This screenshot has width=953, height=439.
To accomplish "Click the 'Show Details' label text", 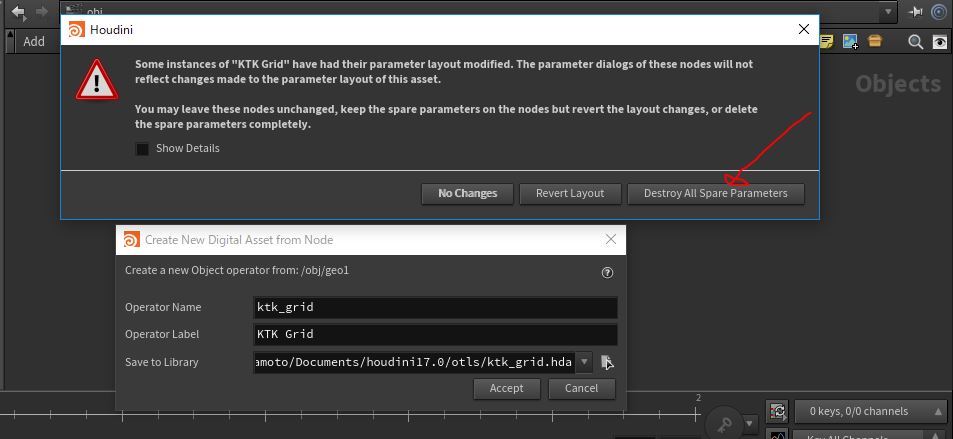I will pos(187,148).
